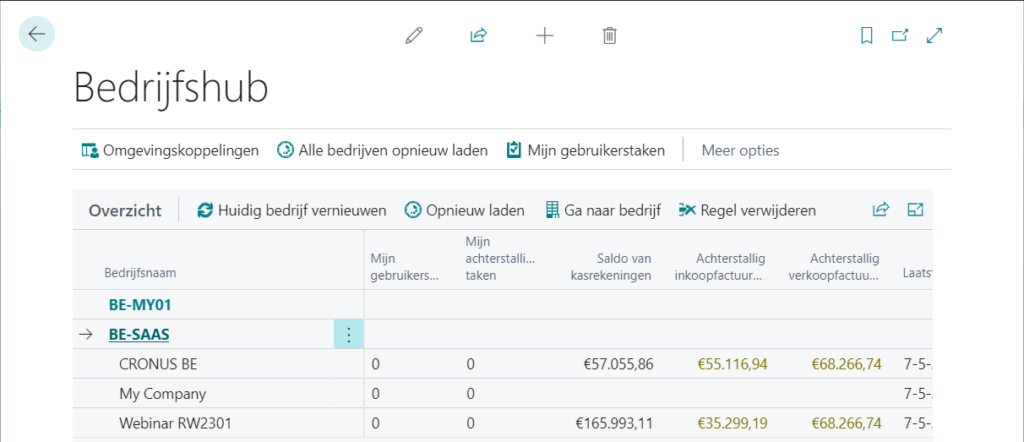Select Alle bedrijven opnieuw laden

(x=382, y=151)
